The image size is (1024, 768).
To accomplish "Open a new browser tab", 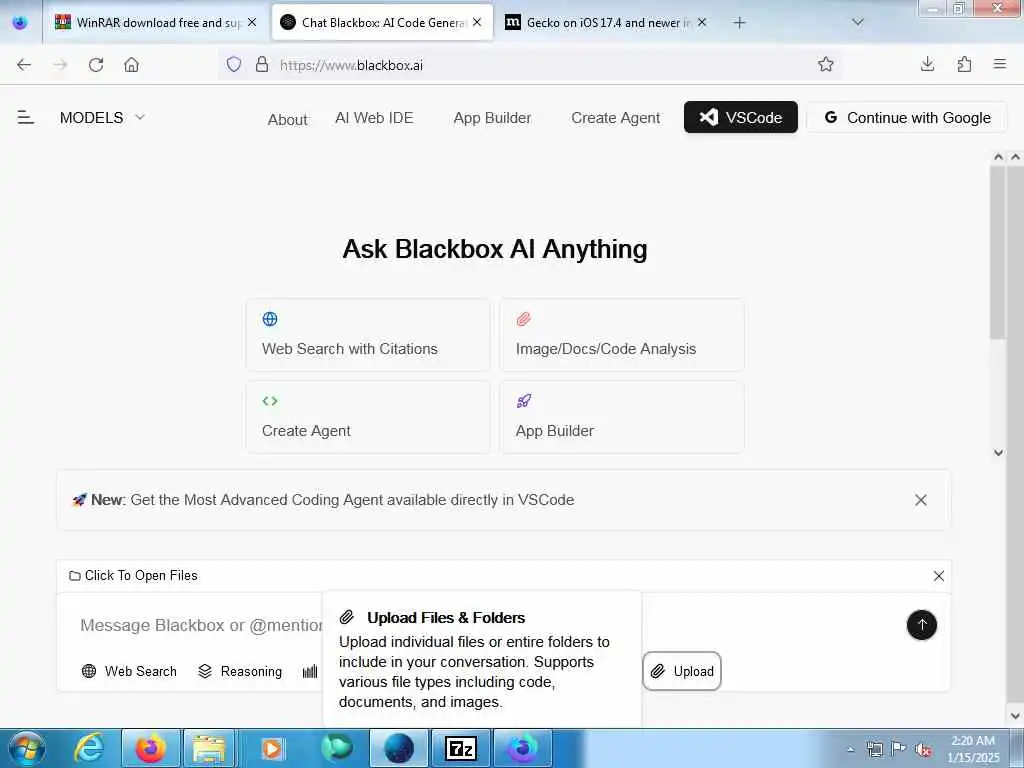I will tap(739, 23).
